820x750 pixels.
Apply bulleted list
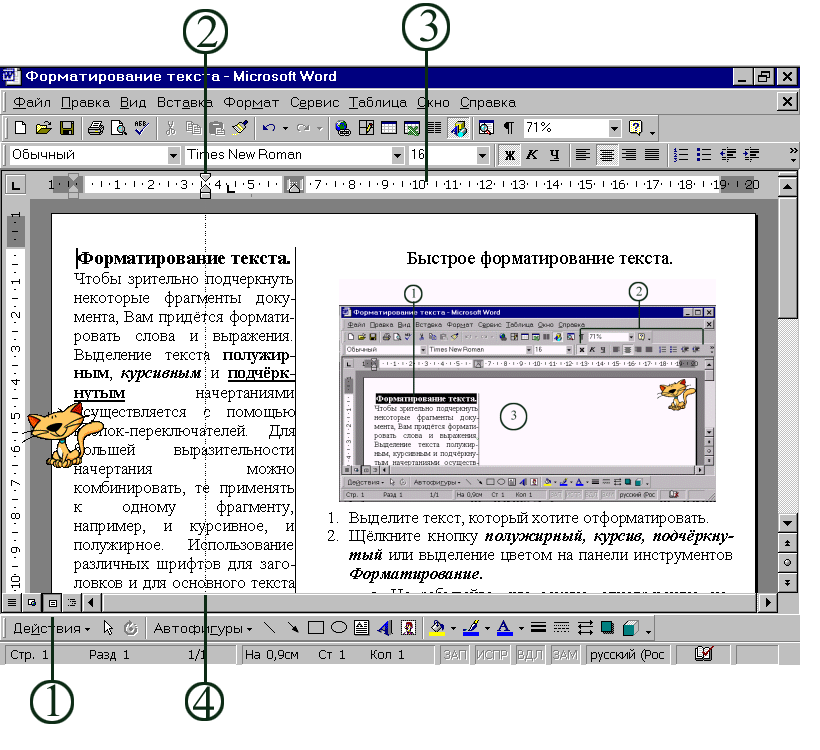coord(704,155)
